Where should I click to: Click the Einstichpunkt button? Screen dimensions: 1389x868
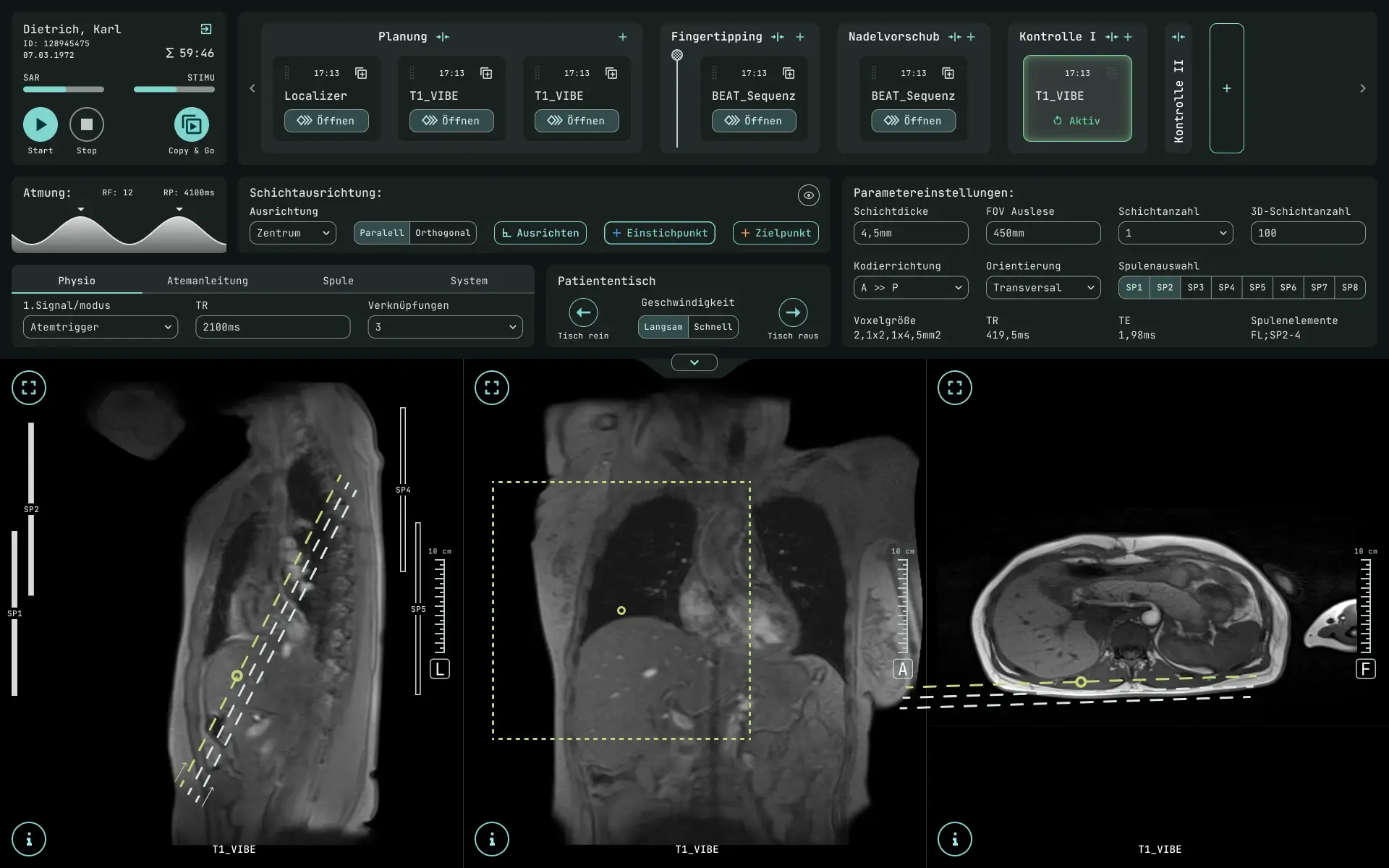pos(659,233)
